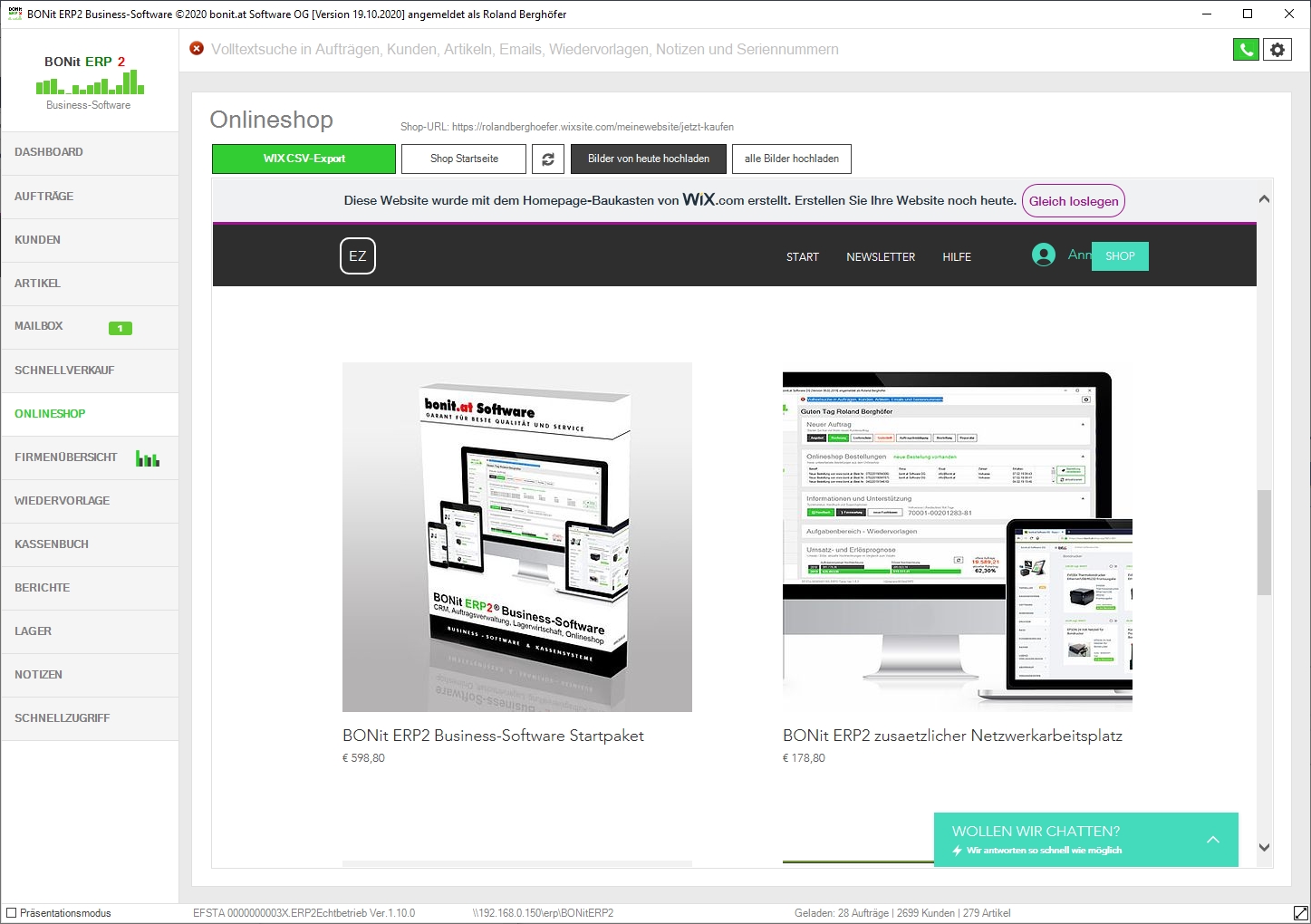
Task: Click the Onlineshop page heading
Action: click(x=272, y=120)
